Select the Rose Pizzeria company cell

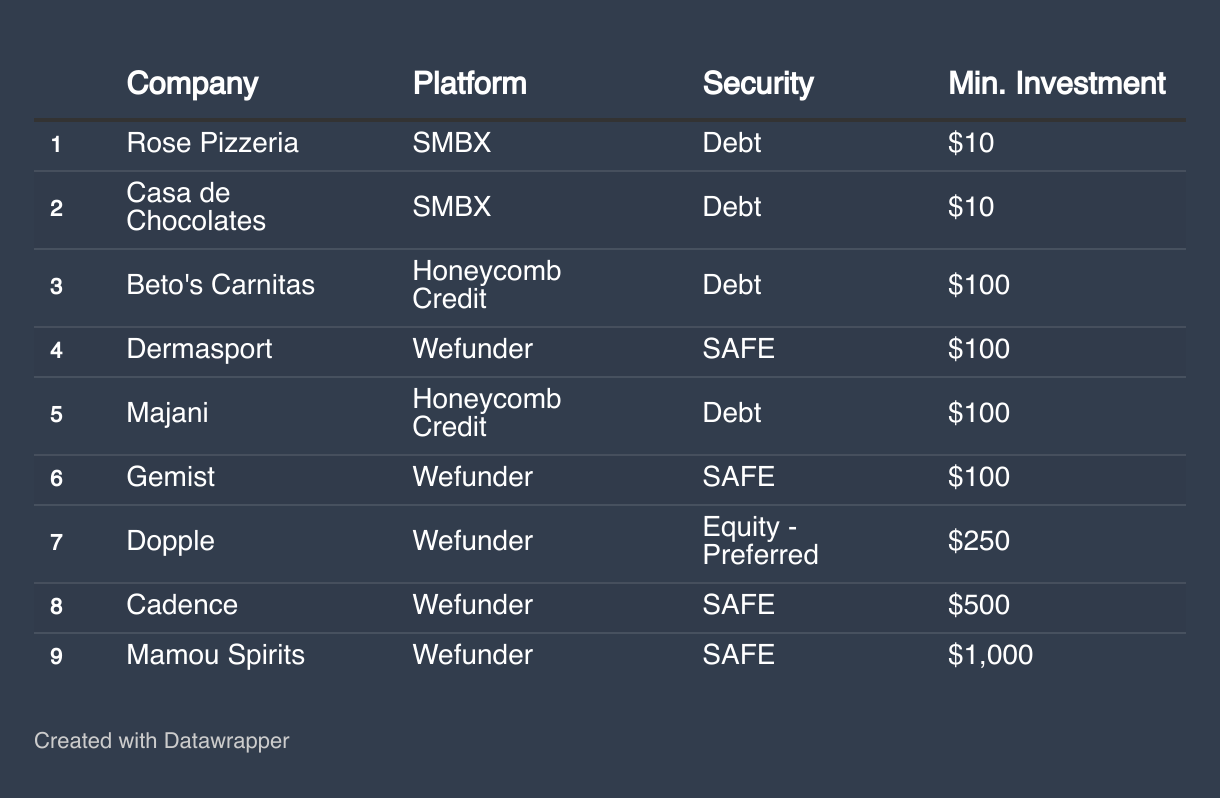tap(212, 143)
